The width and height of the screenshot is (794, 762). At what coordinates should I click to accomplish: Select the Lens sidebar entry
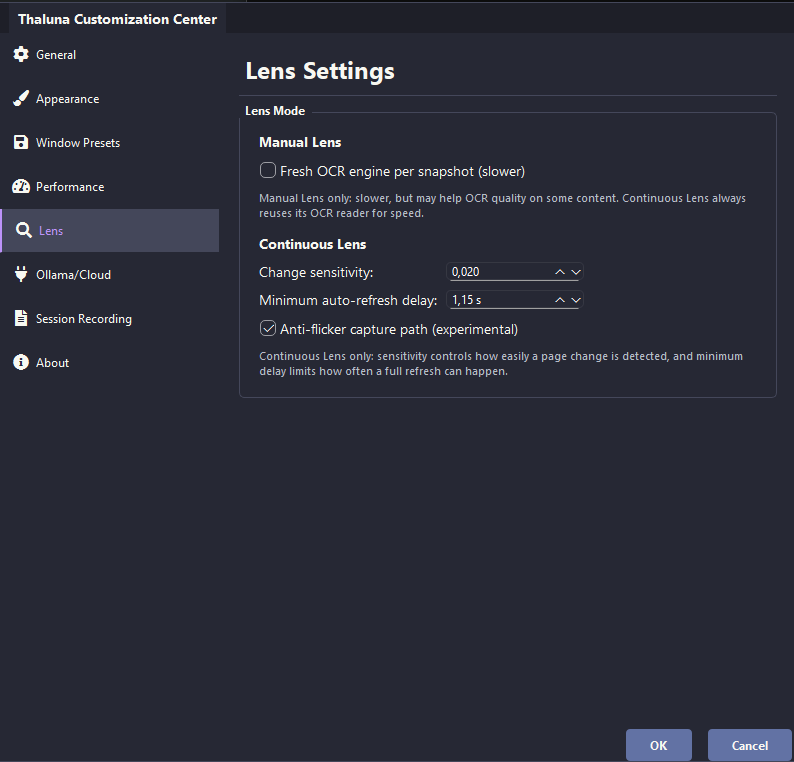click(109, 230)
